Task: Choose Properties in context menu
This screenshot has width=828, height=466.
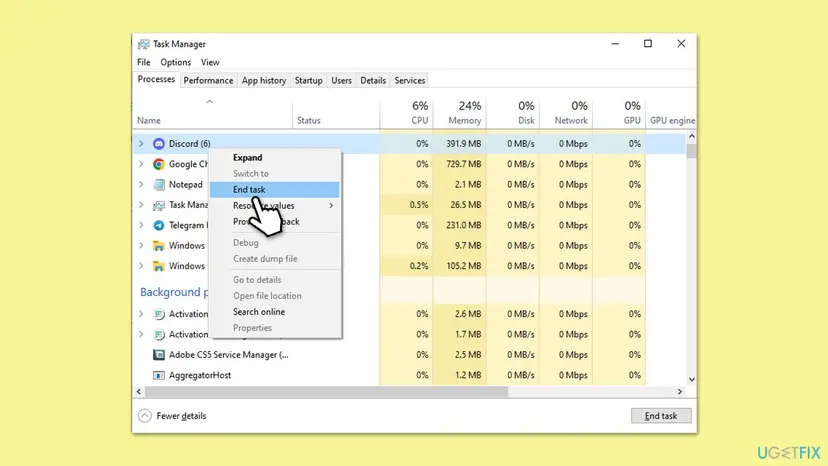Action: tap(275, 328)
